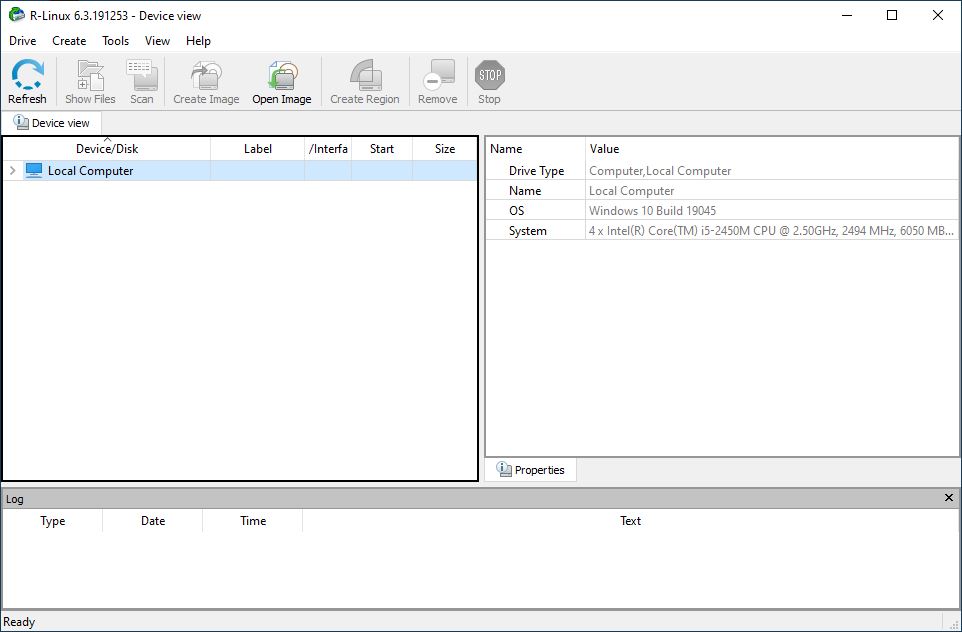962x632 pixels.
Task: Click the Text column header in Log
Action: pos(630,521)
